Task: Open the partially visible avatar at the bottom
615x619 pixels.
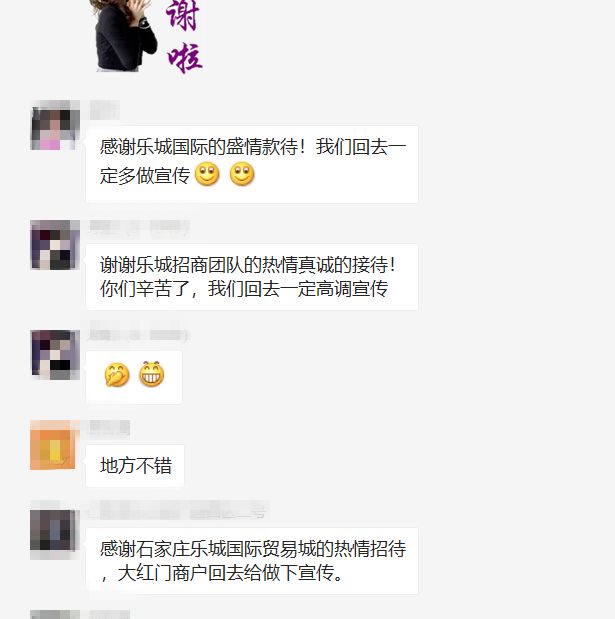Action: pyautogui.click(x=55, y=615)
